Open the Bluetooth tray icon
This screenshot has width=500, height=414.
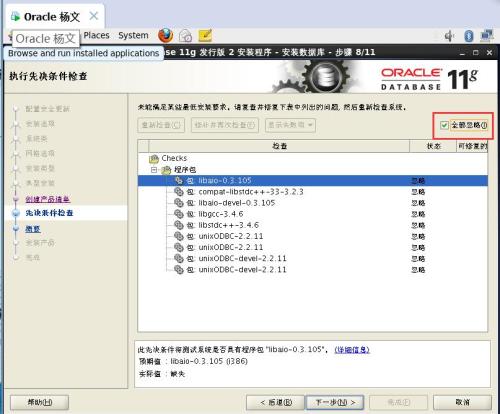[469, 36]
